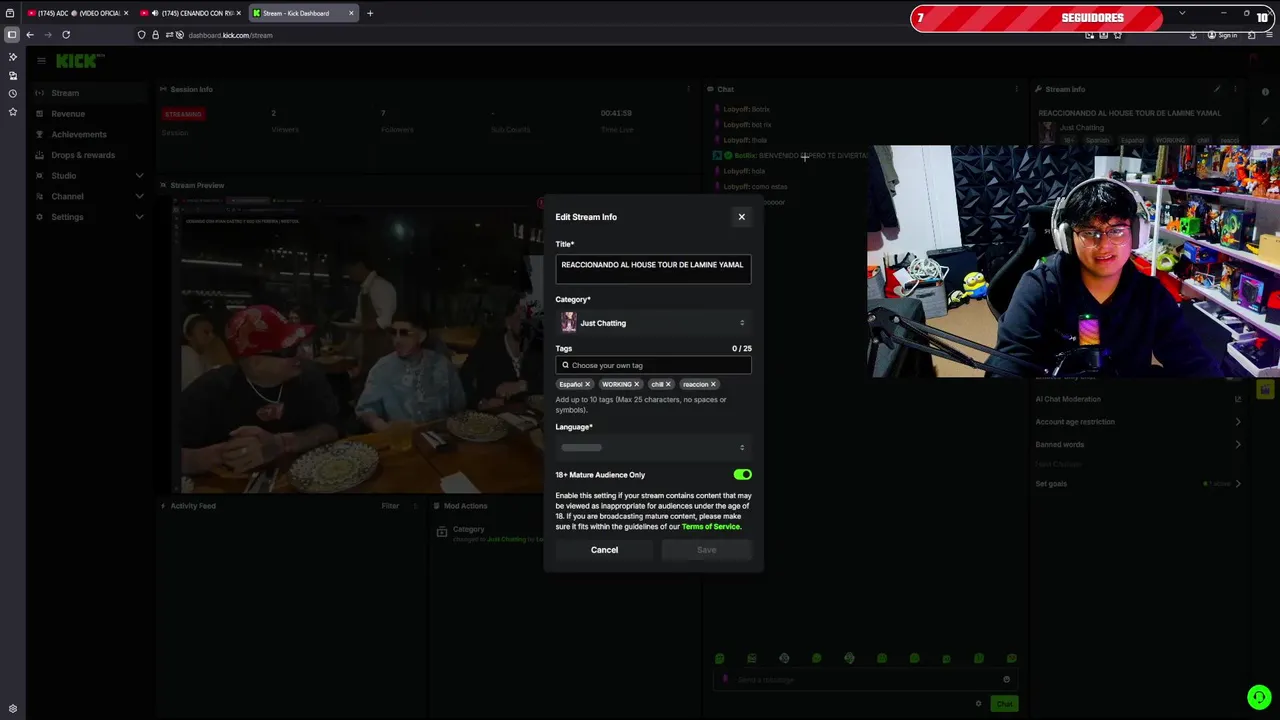Mute audio on the CENANDO CON RY tab
Viewport: 1280px width, 720px height.
(155, 13)
